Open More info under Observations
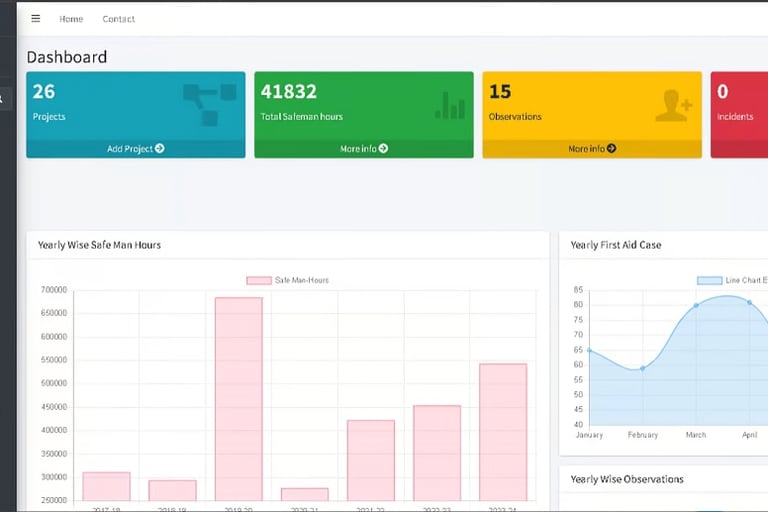The height and width of the screenshot is (512, 768). [x=592, y=148]
